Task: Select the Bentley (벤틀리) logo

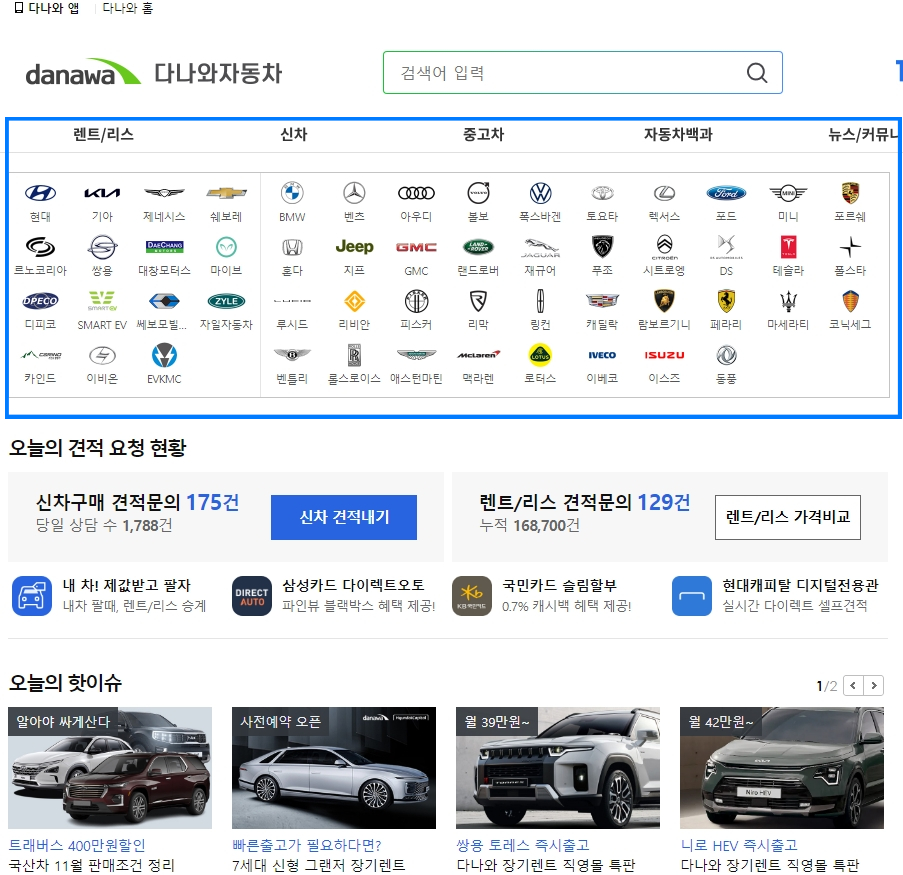Action: click(x=292, y=355)
